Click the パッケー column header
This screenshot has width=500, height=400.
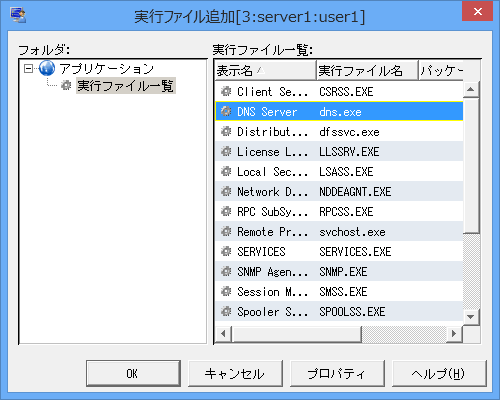pos(441,70)
